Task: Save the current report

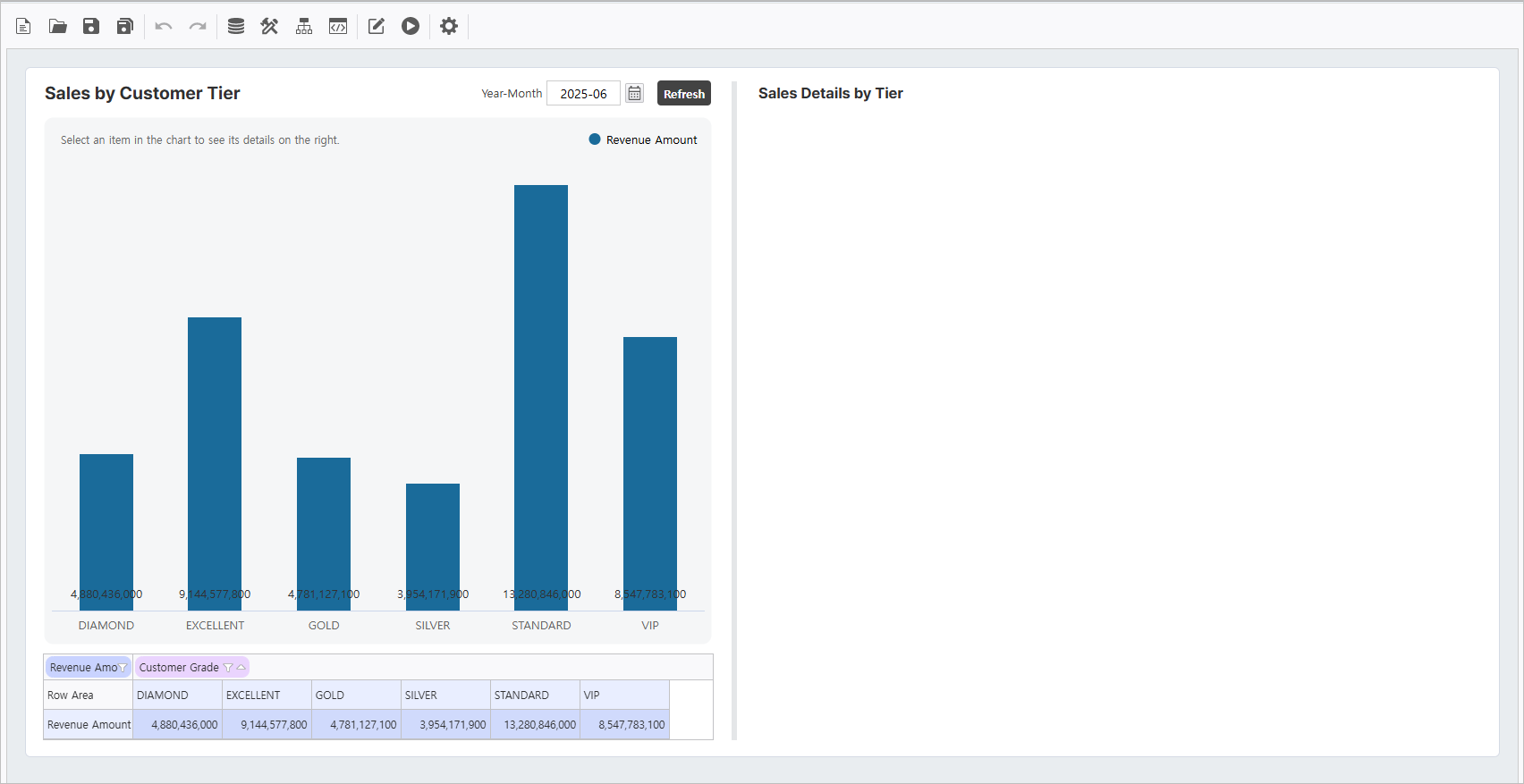Action: 91,26
